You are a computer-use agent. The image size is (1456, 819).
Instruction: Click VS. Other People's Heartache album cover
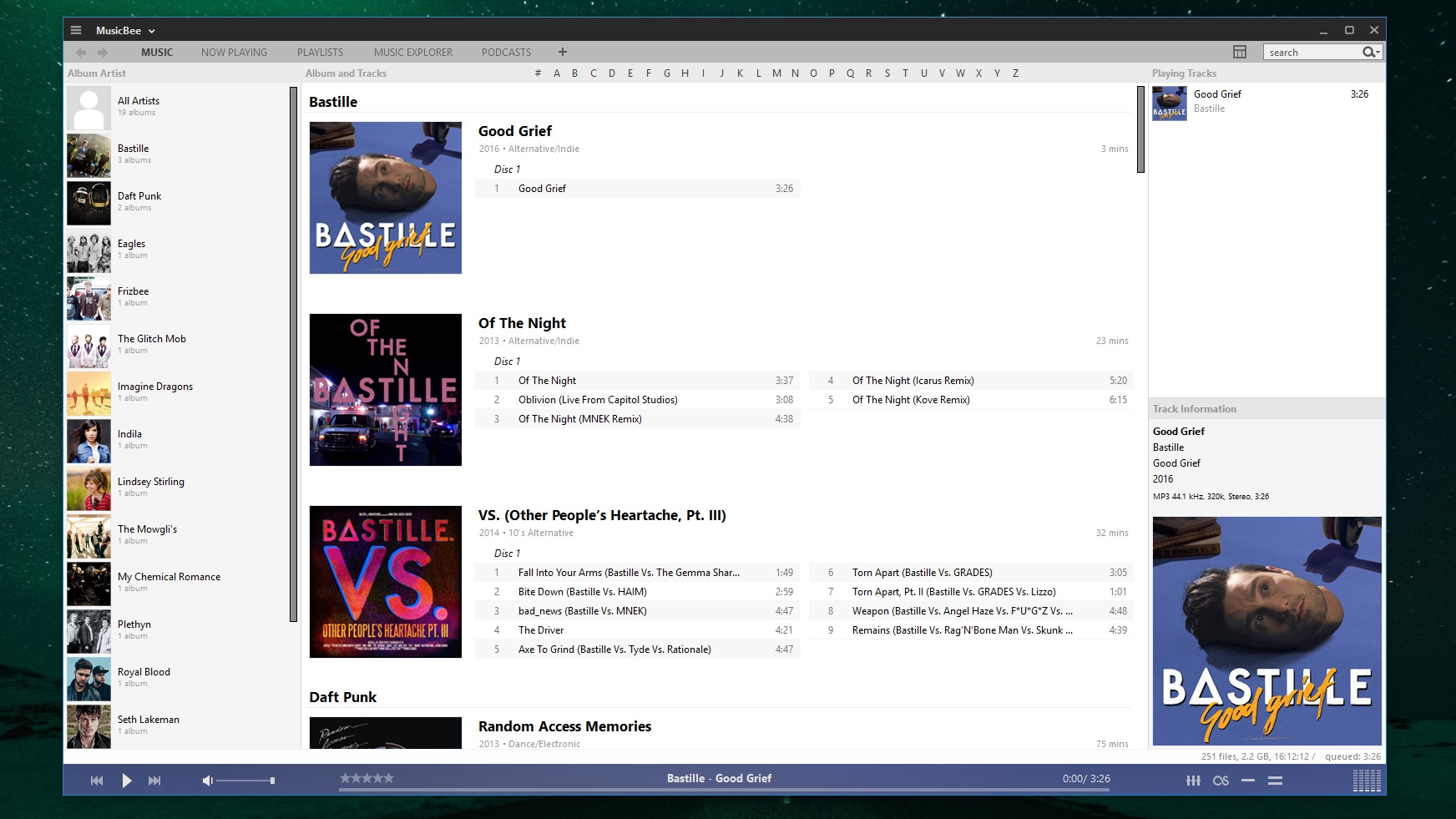tap(386, 582)
